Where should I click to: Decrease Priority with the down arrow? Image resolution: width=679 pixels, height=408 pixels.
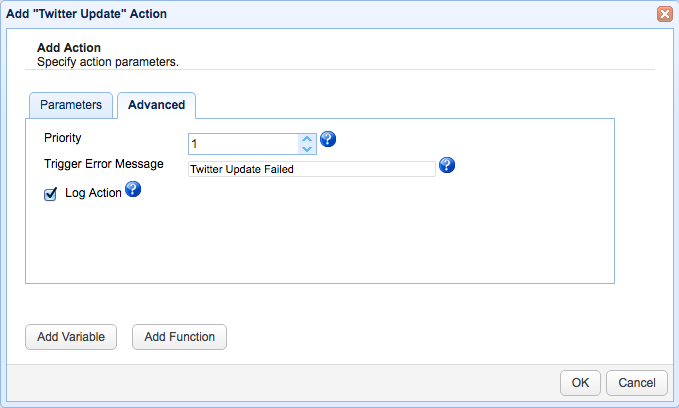[307, 149]
